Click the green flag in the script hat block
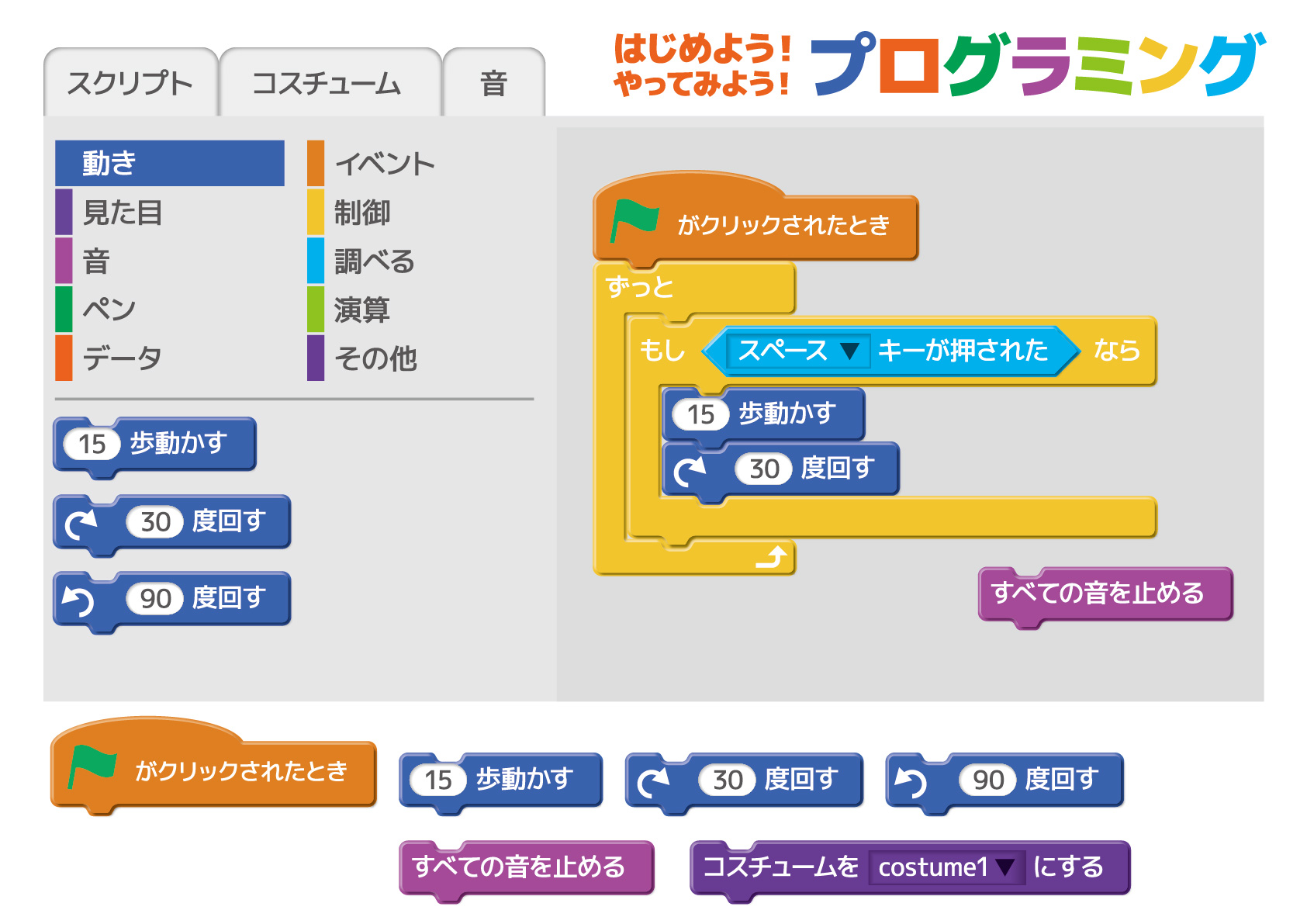Screen dimensions: 1307x924 pos(634,221)
